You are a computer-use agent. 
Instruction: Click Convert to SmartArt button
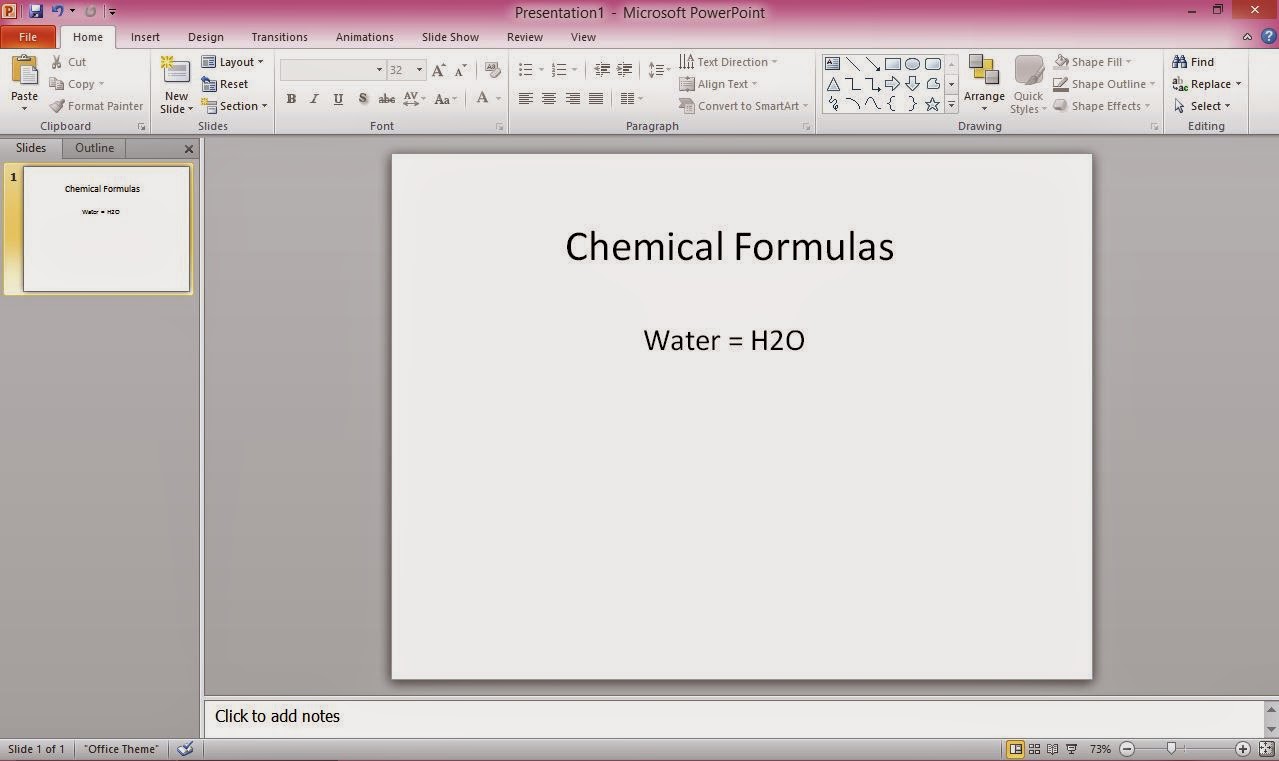pyautogui.click(x=743, y=106)
